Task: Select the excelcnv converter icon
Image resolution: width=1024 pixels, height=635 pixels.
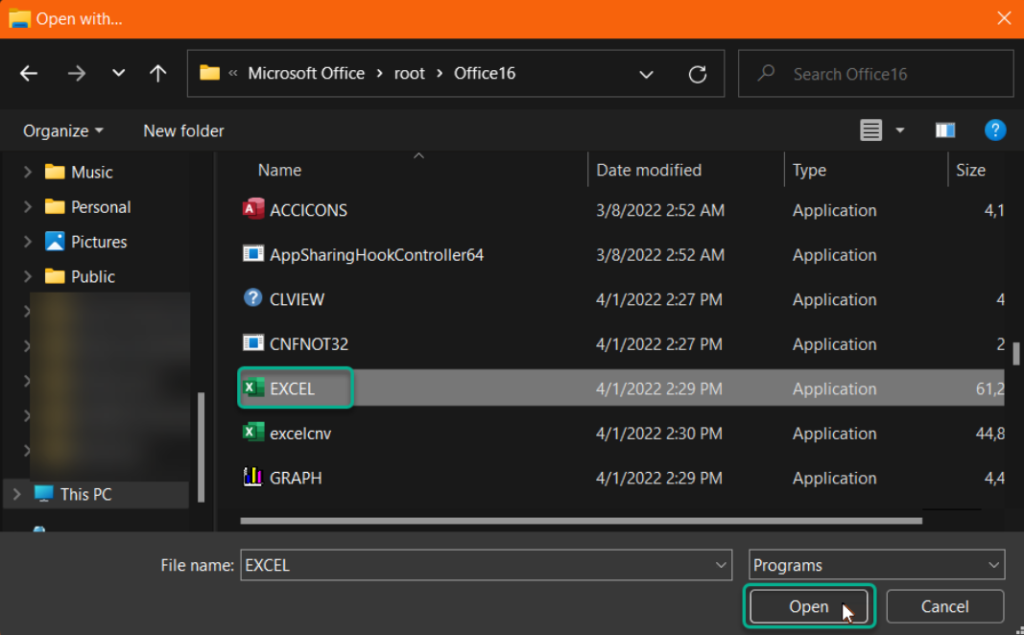Action: (252, 433)
